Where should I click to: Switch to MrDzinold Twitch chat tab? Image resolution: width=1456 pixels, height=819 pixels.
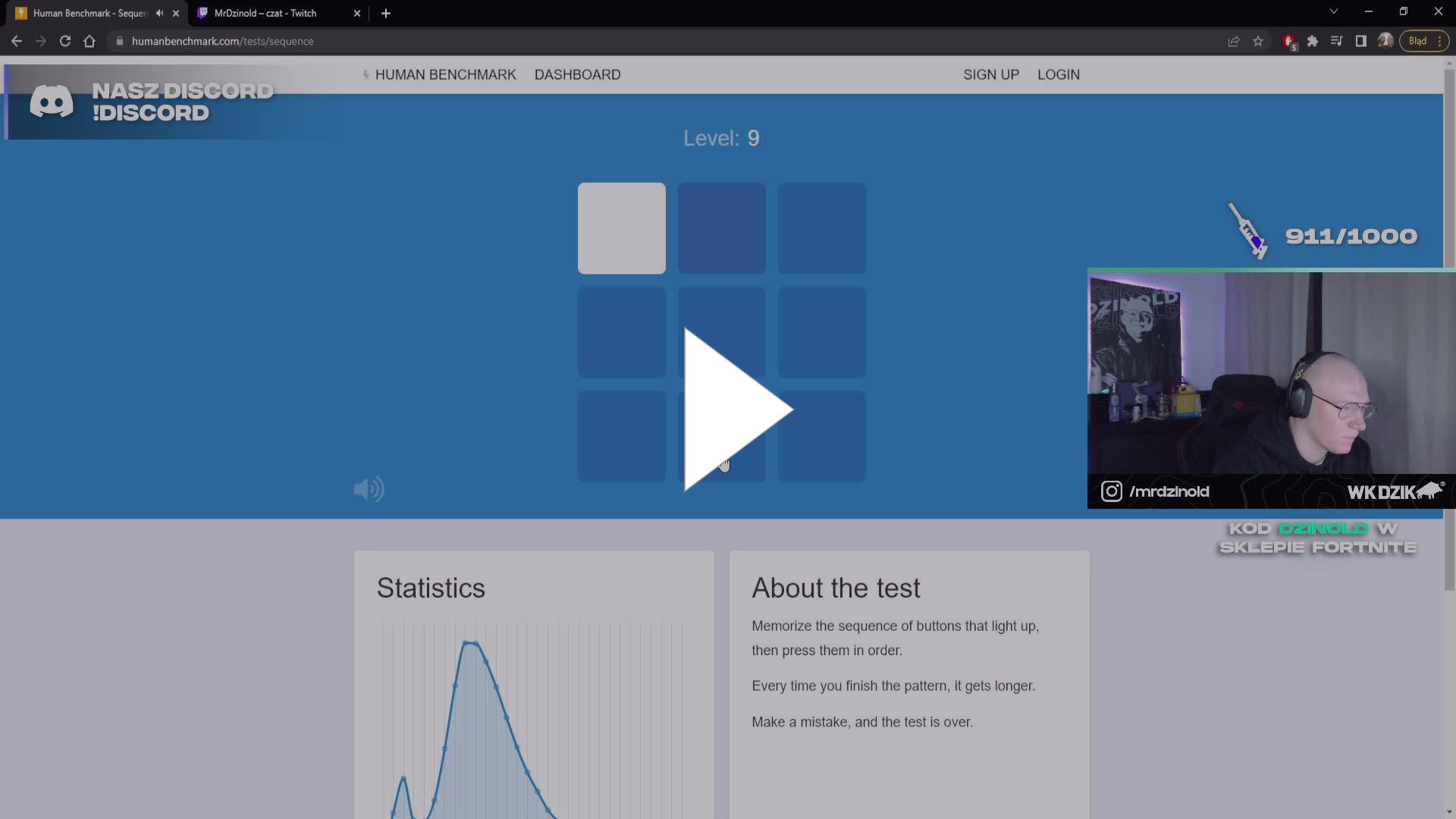coord(265,13)
